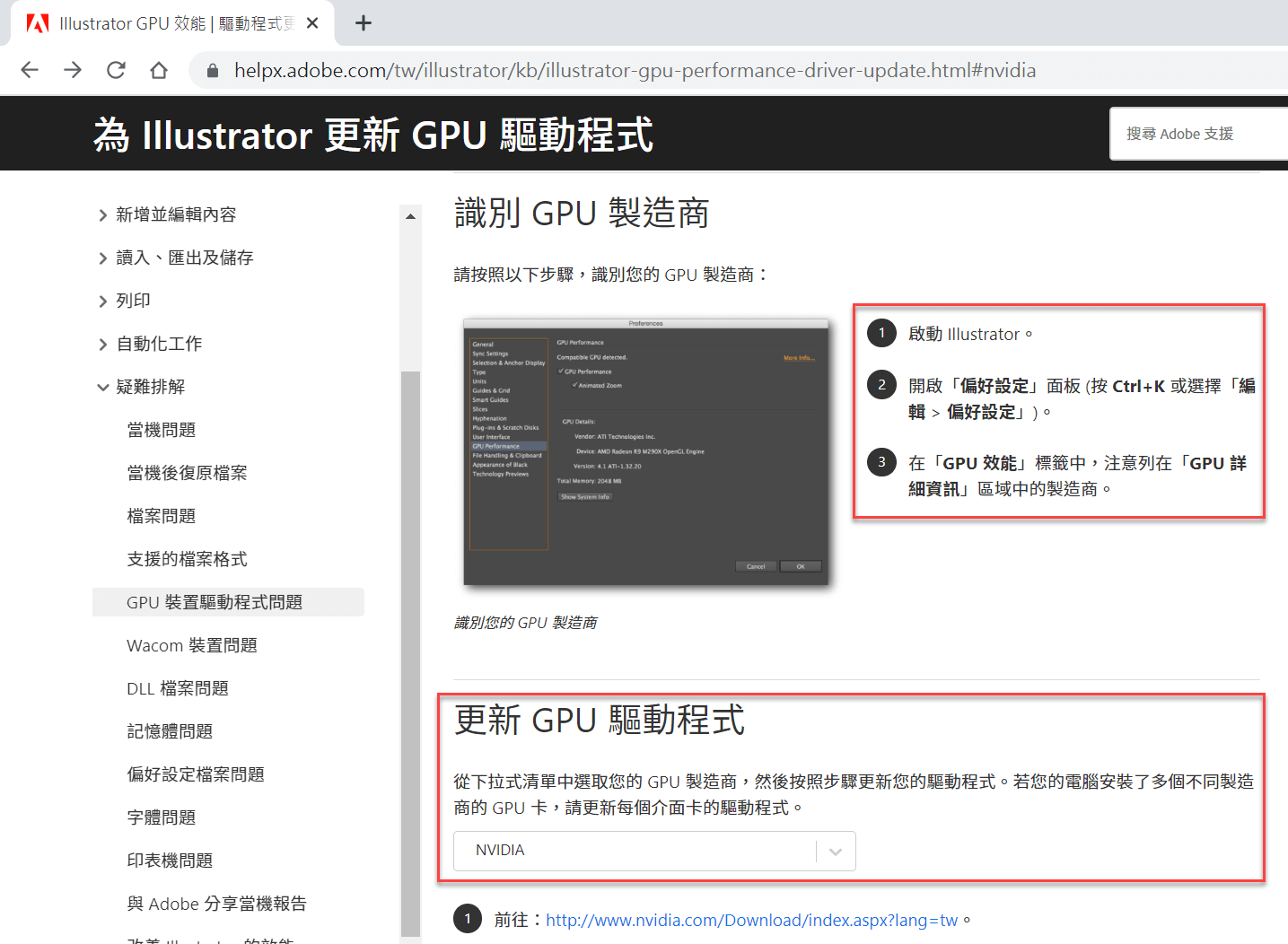Image resolution: width=1288 pixels, height=944 pixels.
Task: Click the 為 Illustrator 更新 GPU 驅動程式 page title
Action: [x=373, y=135]
